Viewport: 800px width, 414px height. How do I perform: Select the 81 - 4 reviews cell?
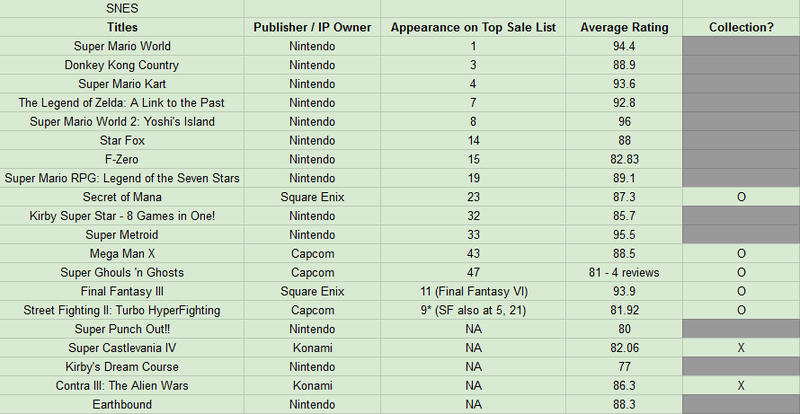[x=624, y=273]
